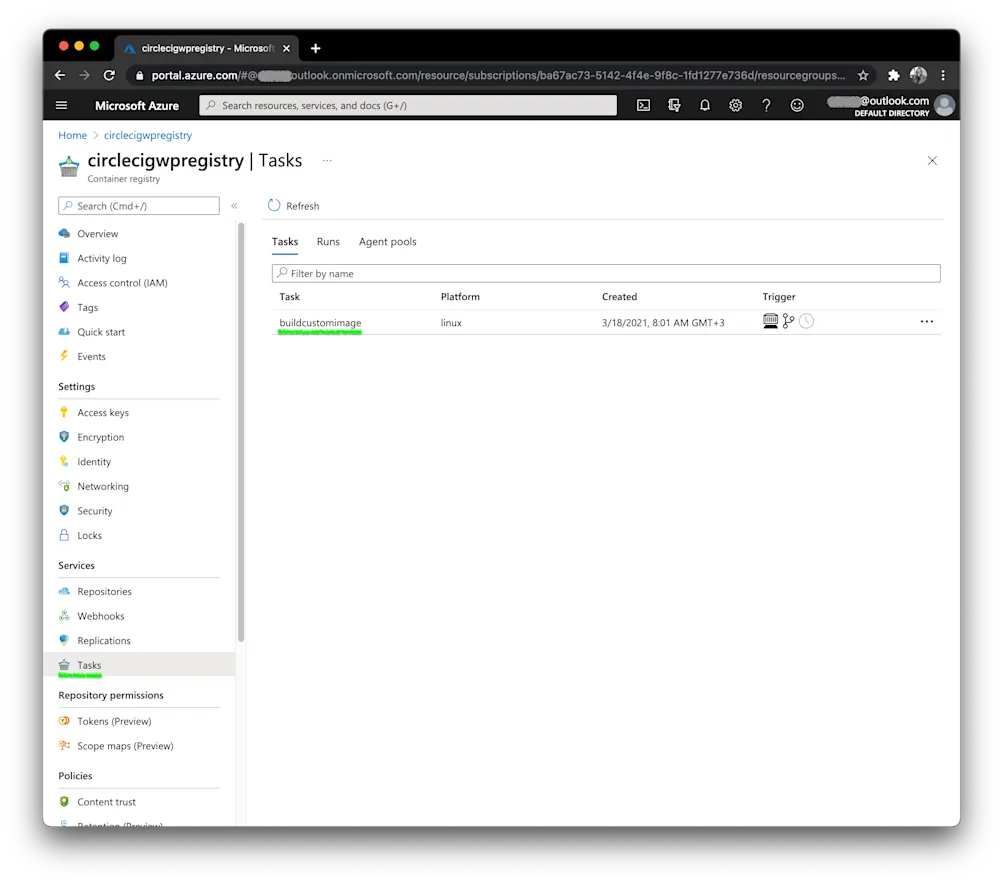Open Quick start in the sidebar
This screenshot has width=1003, height=883.
pos(101,332)
